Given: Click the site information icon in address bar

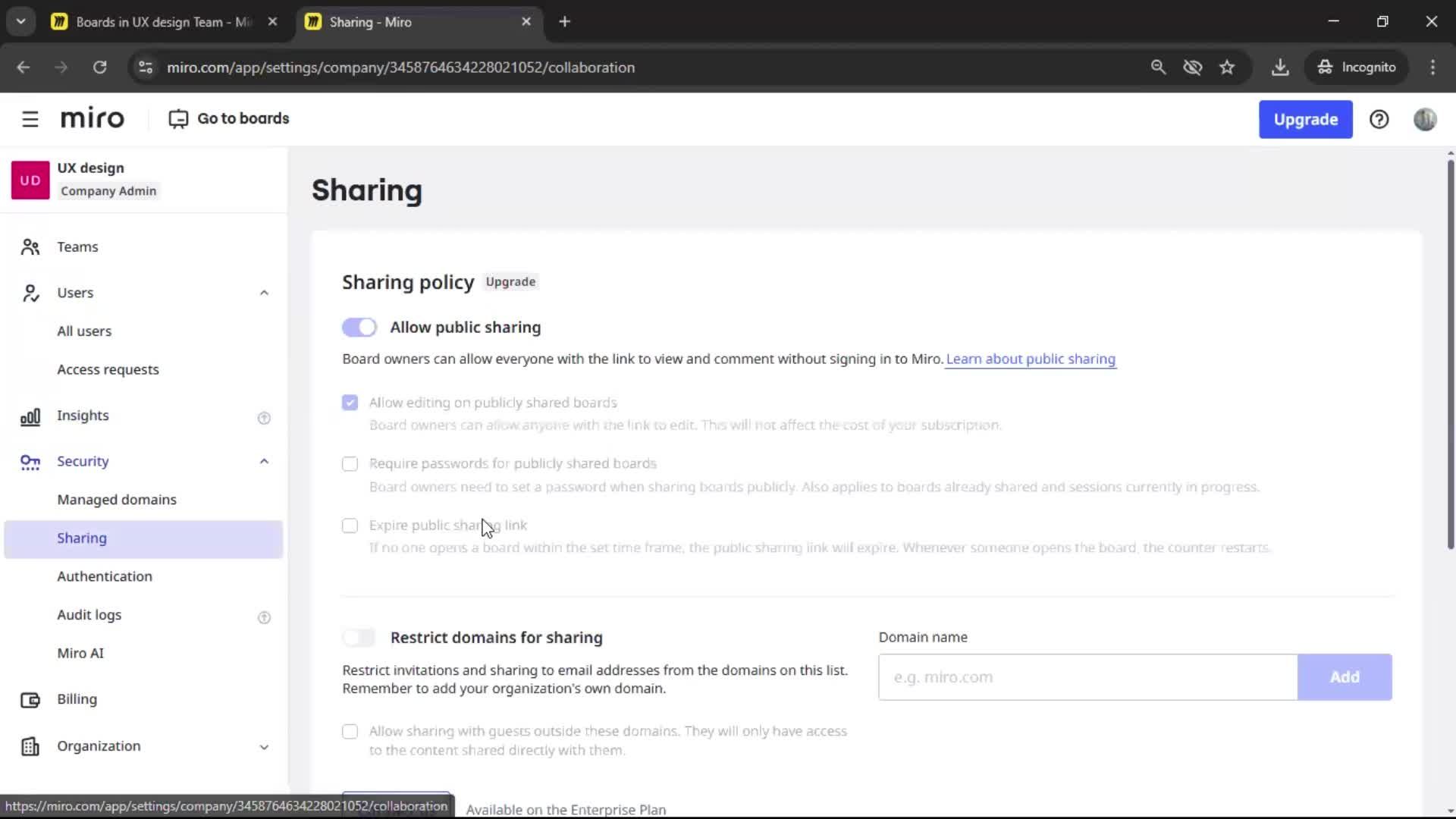Looking at the screenshot, I should click(145, 67).
